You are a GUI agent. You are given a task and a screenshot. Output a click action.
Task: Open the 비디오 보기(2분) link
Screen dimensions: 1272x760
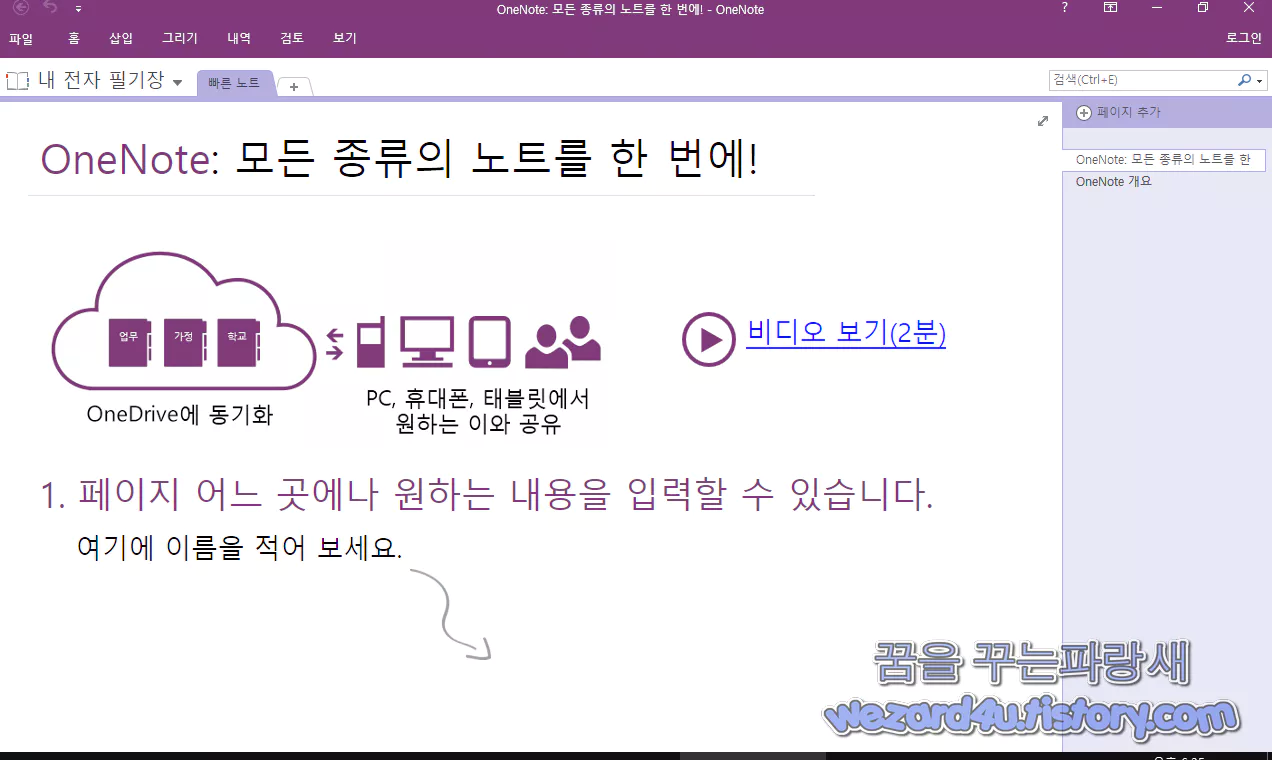click(846, 333)
